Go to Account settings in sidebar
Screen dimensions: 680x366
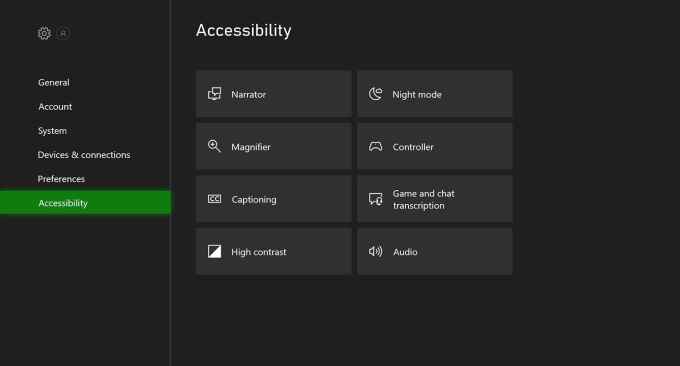[55, 107]
